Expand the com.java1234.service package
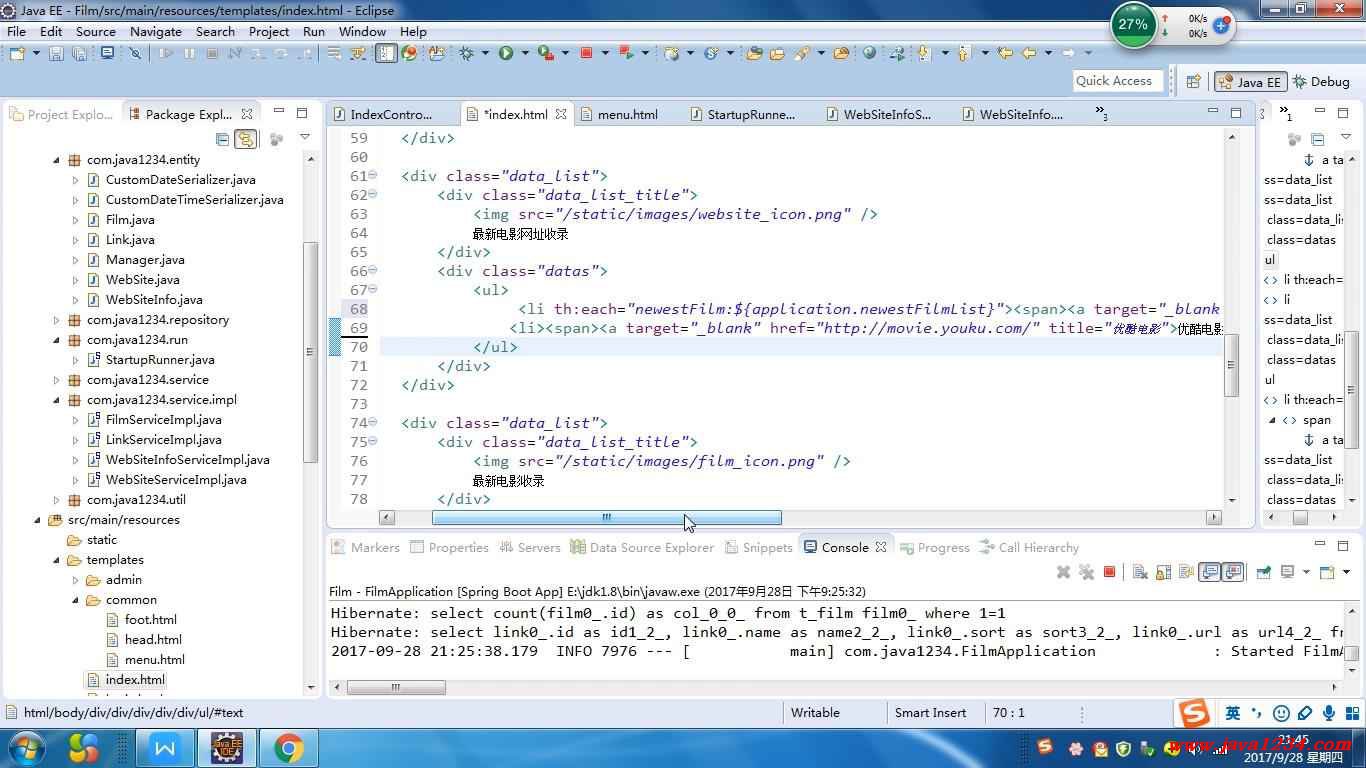This screenshot has width=1366, height=768. (57, 380)
